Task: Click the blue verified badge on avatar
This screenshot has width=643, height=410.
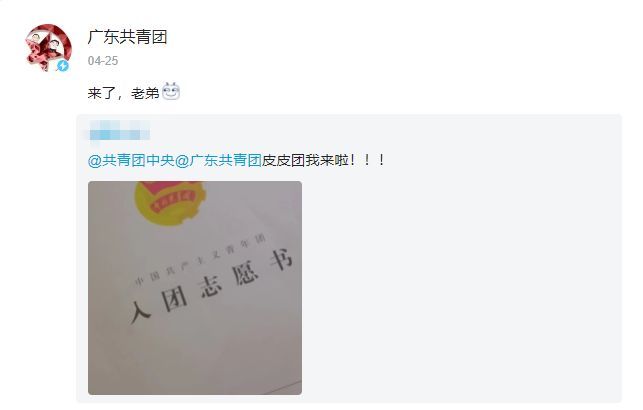Action: pos(63,65)
